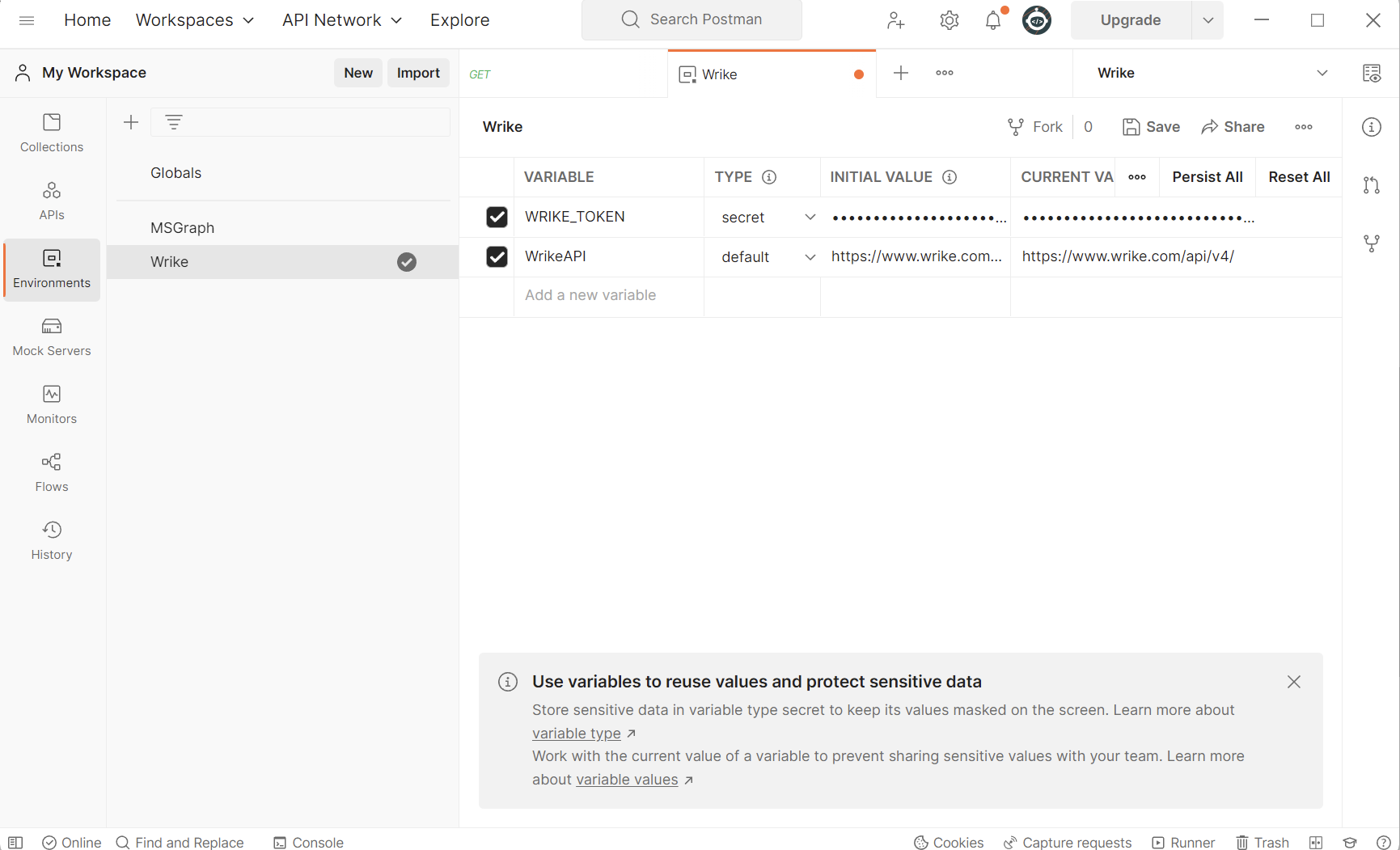Click the INITIAL VALUE info icon
This screenshot has height=850, width=1400.
(950, 177)
